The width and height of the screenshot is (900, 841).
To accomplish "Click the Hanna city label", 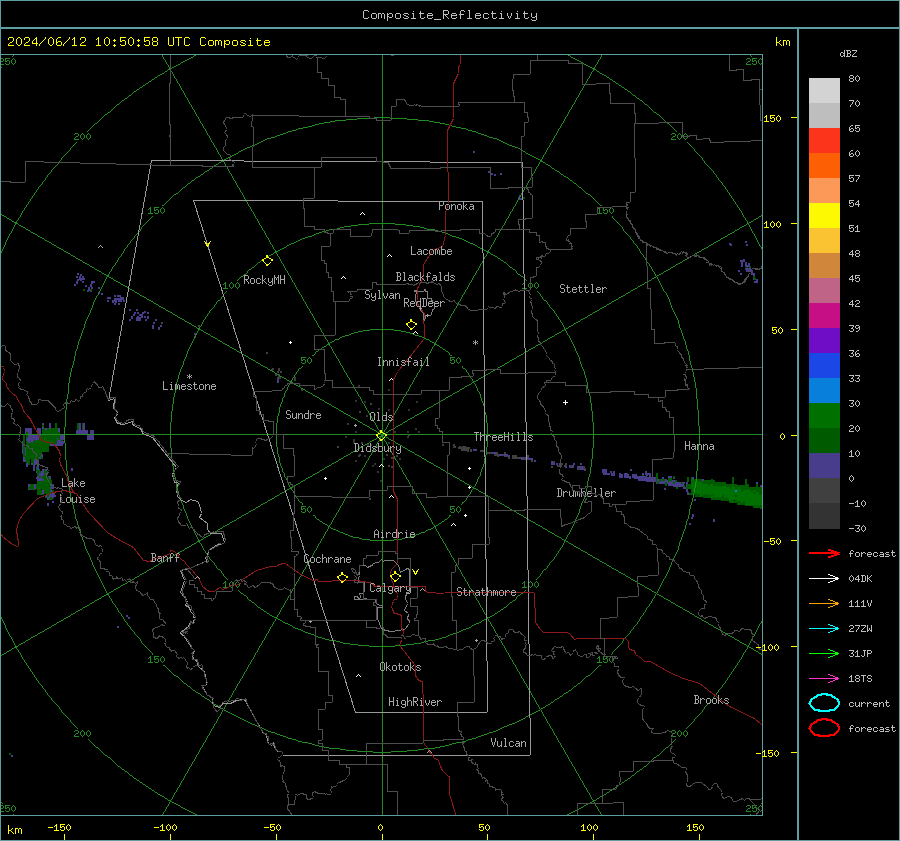I will [699, 446].
